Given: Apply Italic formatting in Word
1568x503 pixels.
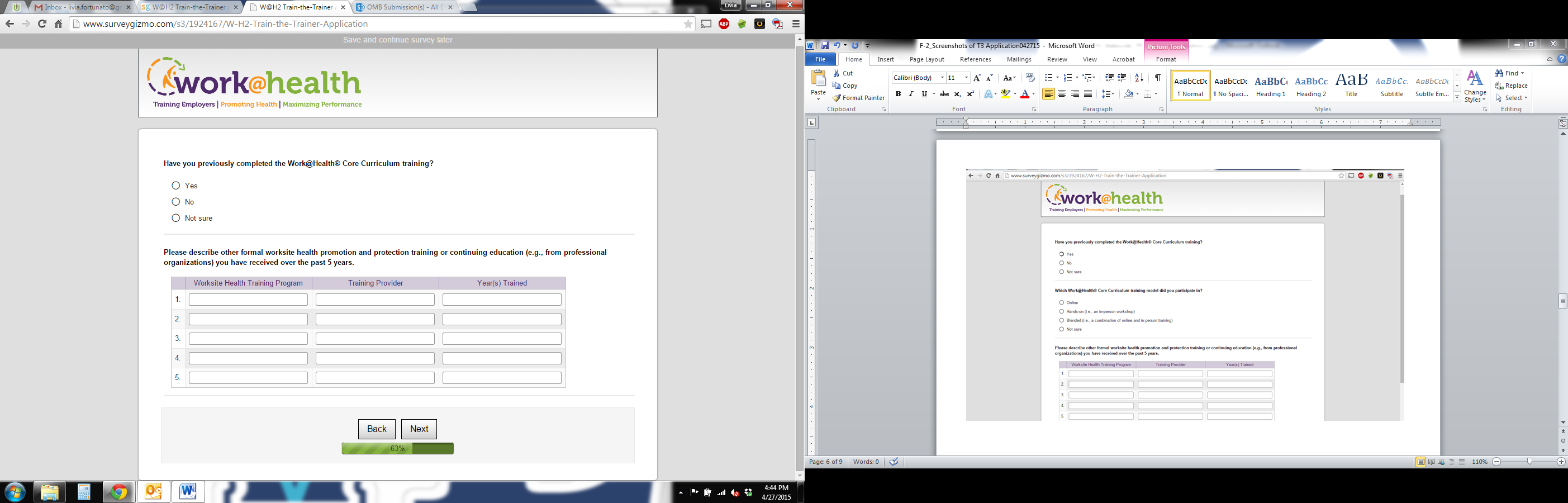Looking at the screenshot, I should point(911,94).
